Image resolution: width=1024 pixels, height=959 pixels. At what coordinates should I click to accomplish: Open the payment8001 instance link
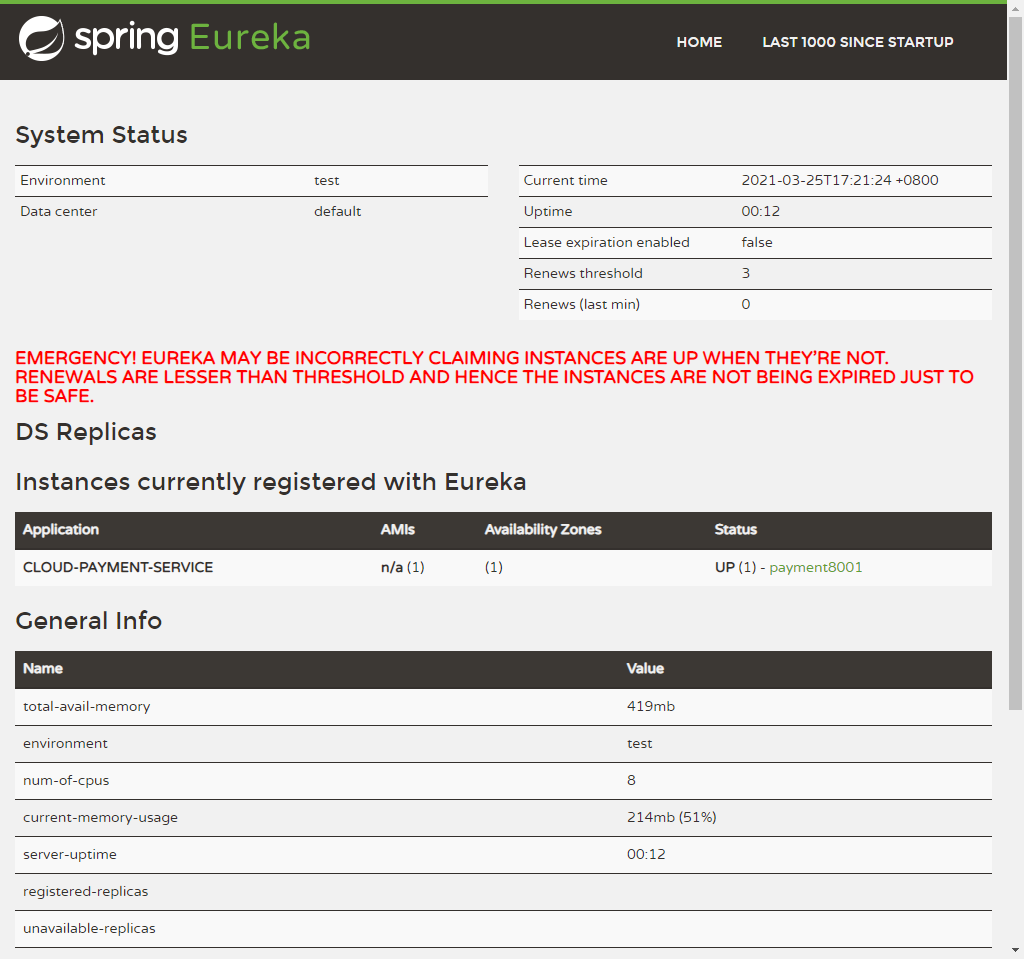816,567
